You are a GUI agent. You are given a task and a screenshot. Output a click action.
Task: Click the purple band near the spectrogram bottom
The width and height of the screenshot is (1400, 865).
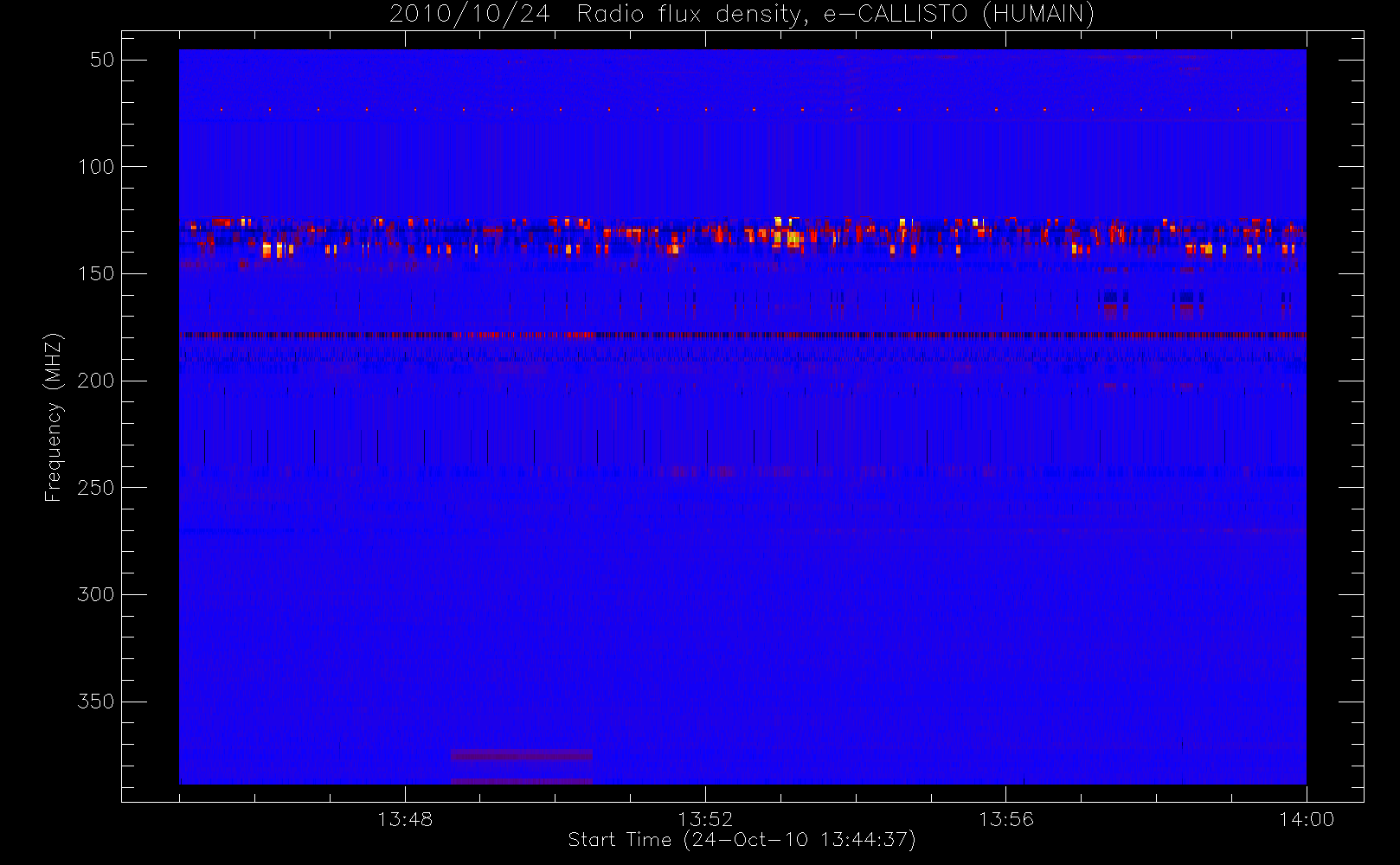(x=522, y=755)
